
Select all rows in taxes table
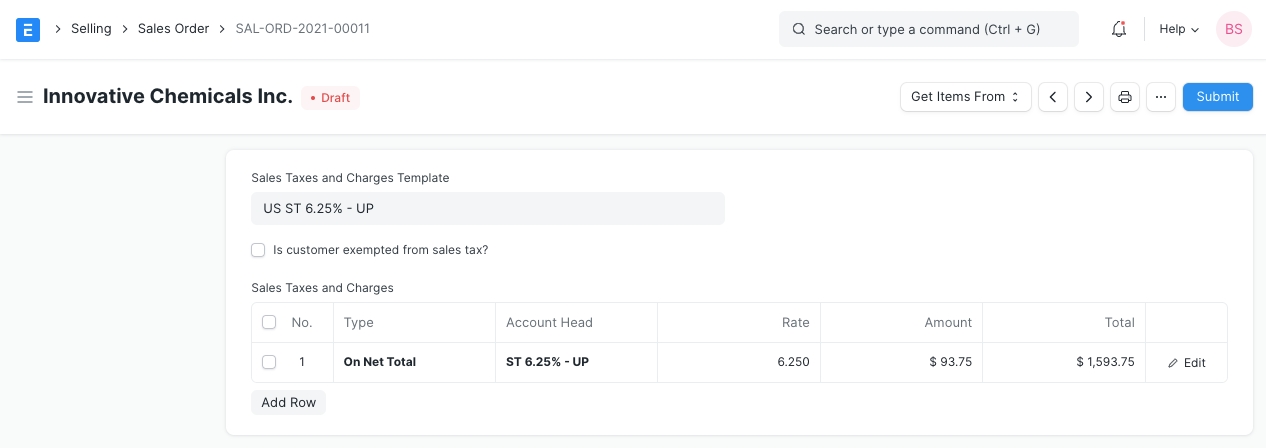[269, 322]
